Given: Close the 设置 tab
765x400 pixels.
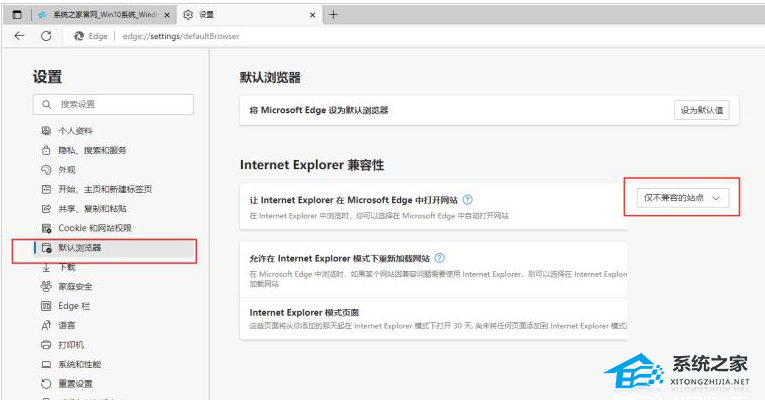Looking at the screenshot, I should coord(313,15).
